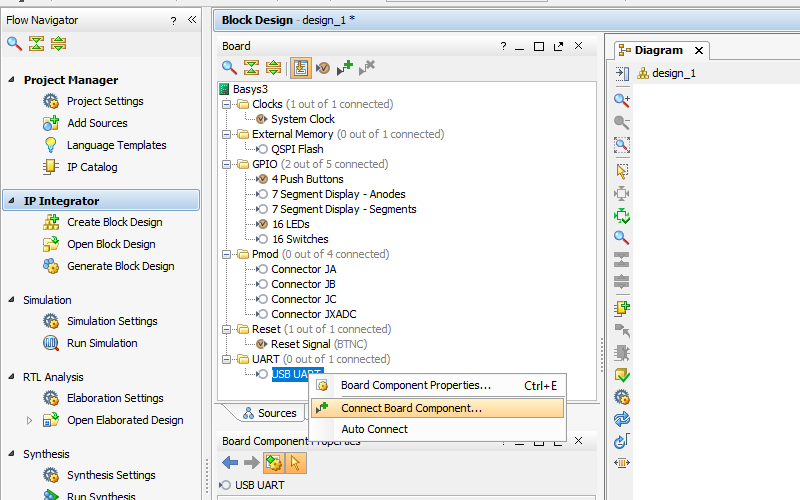Select Connector JXADC
The width and height of the screenshot is (800, 500).
tap(314, 314)
